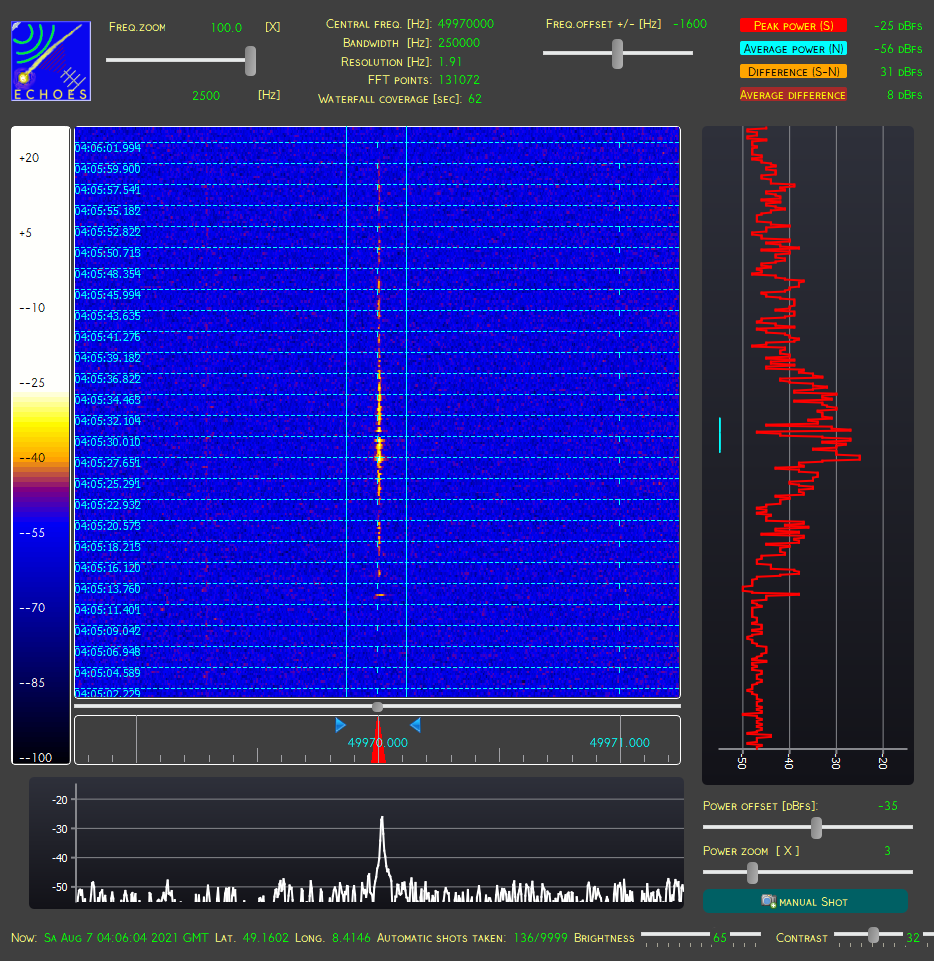Click the Average difference label
Screen dimensions: 934x961
coord(792,95)
